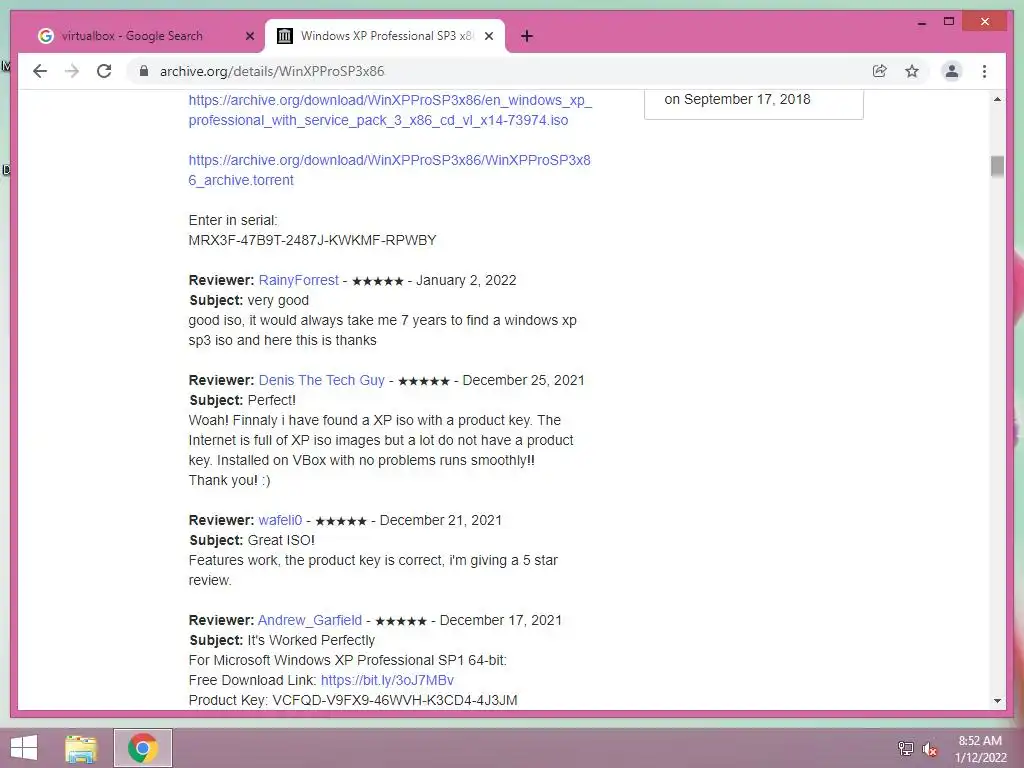
Task: Bookmark this page with the star icon
Action: [x=912, y=71]
